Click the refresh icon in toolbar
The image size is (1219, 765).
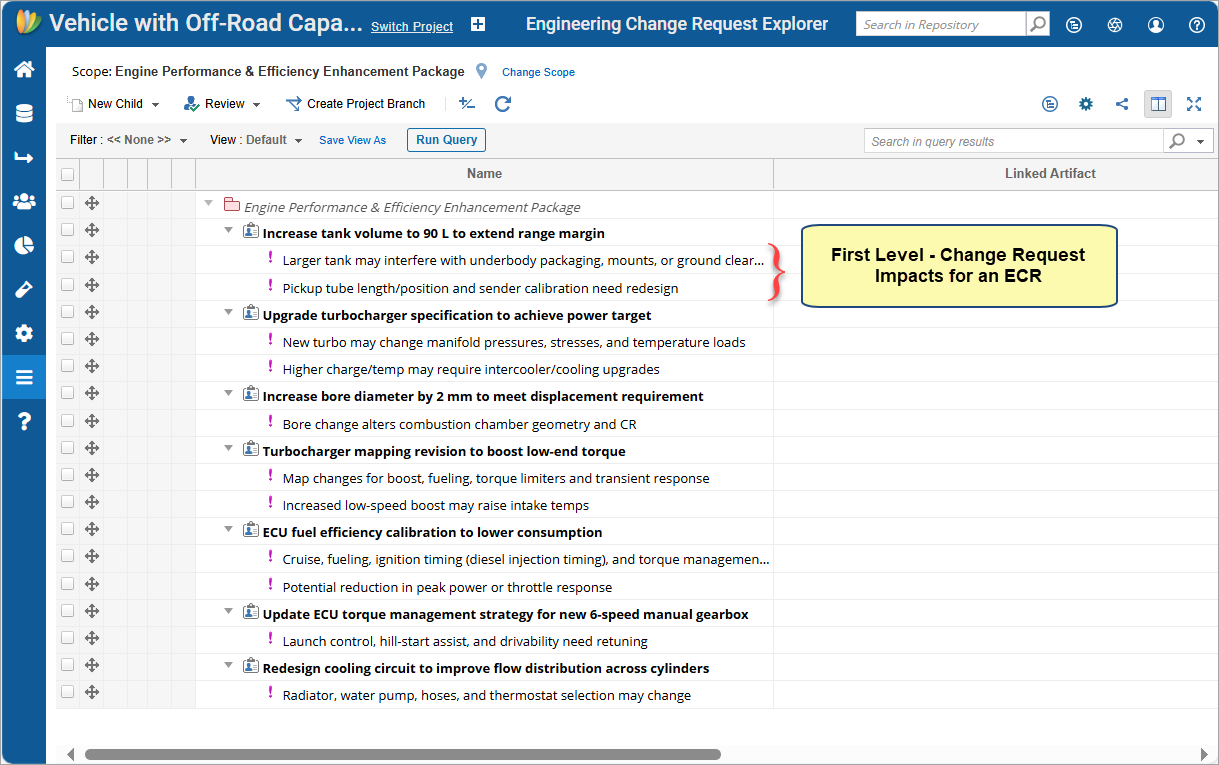[x=503, y=104]
